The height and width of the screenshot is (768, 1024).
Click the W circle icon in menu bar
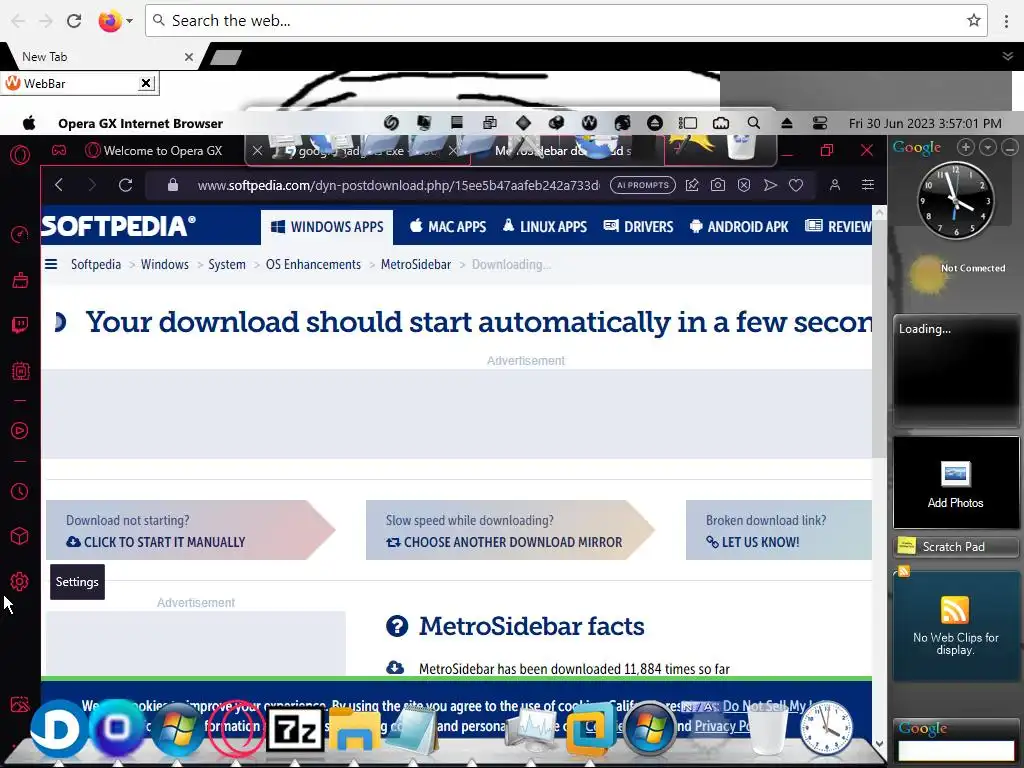tap(589, 123)
